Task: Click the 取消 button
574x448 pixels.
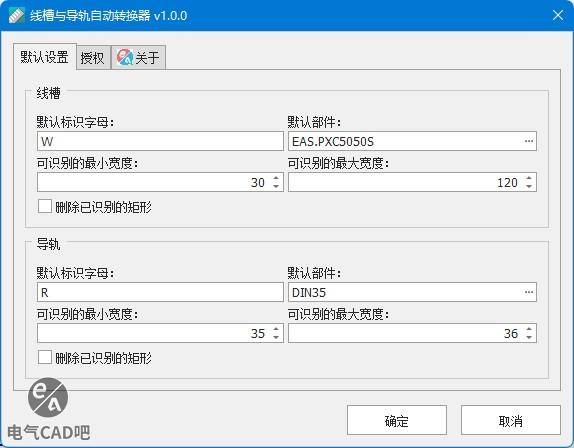Action: pos(511,420)
